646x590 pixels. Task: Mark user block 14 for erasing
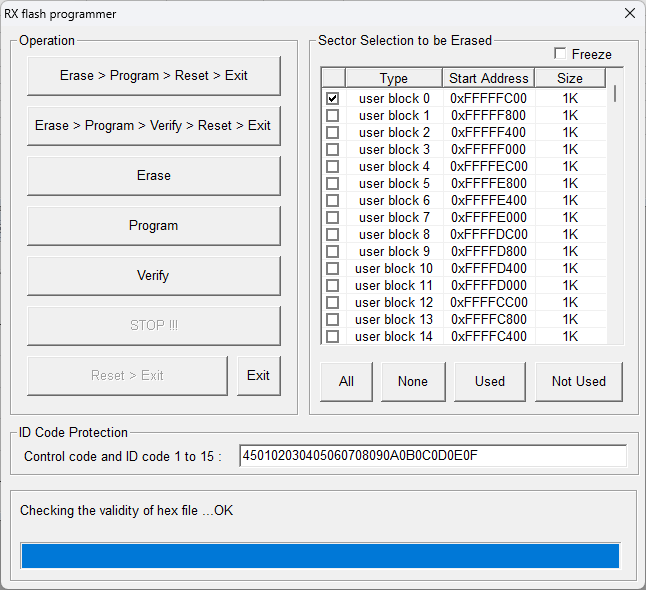point(333,337)
